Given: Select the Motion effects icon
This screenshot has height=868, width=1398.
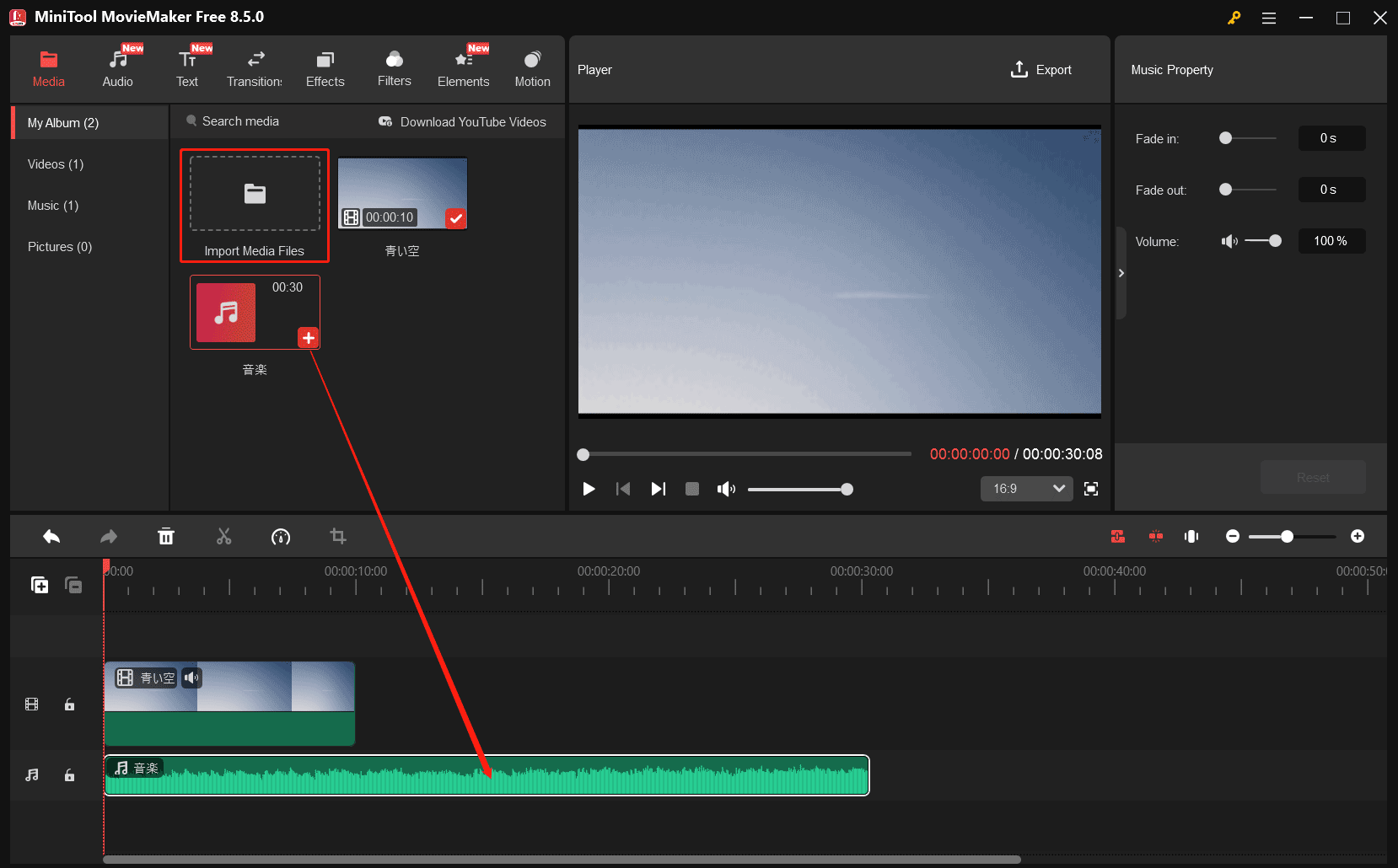Looking at the screenshot, I should pyautogui.click(x=532, y=67).
